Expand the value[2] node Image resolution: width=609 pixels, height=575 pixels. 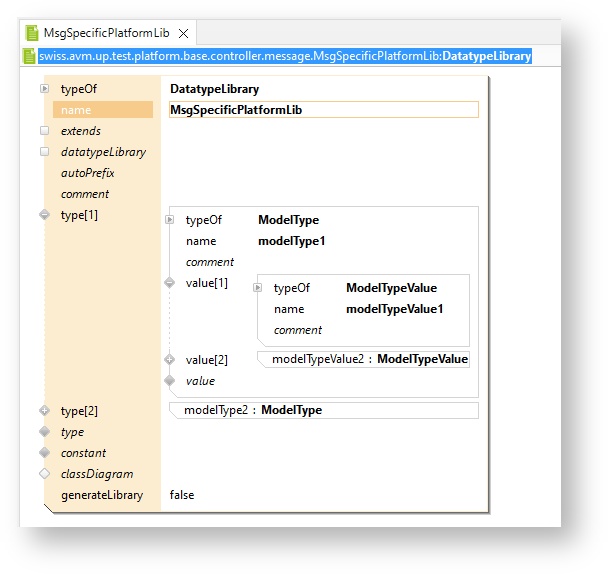(x=170, y=360)
